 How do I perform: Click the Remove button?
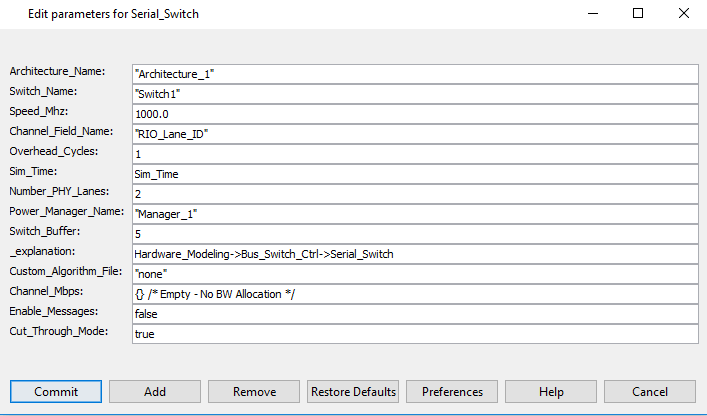[254, 391]
